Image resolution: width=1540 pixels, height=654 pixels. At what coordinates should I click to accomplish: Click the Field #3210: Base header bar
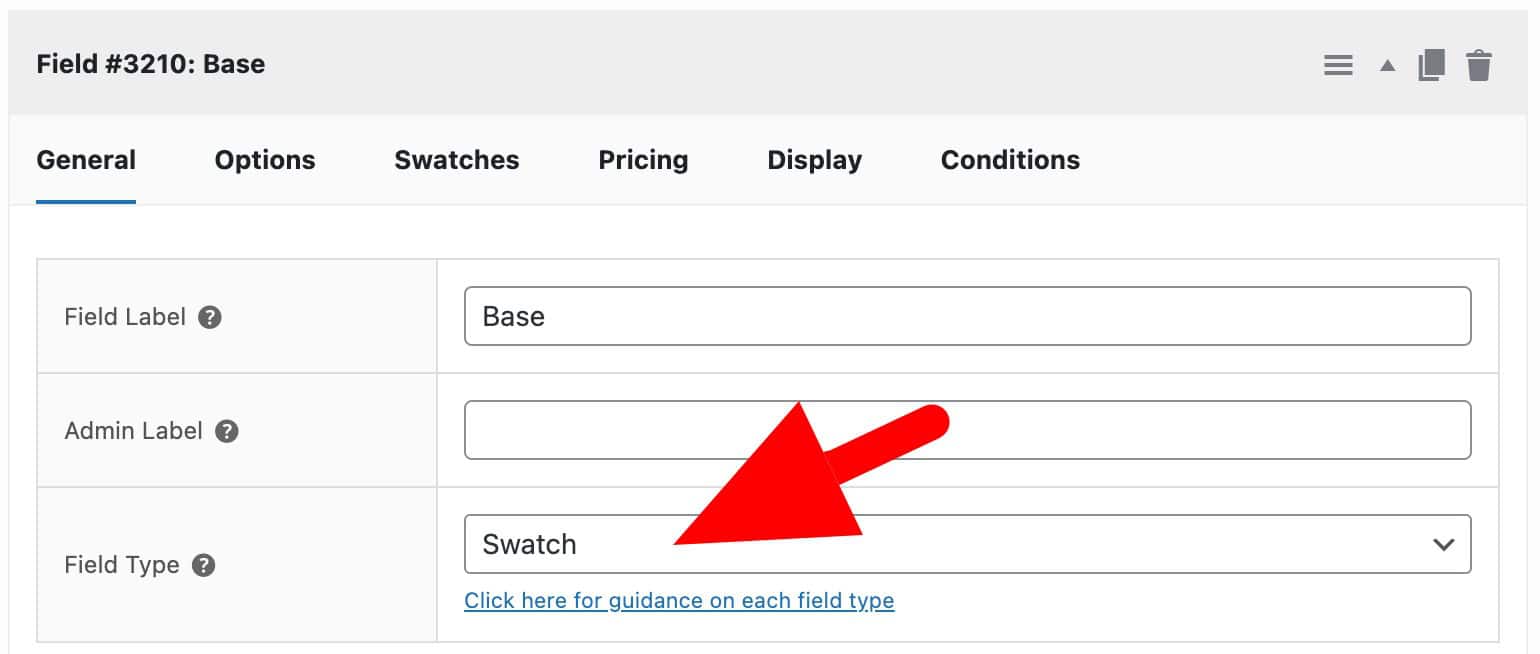(150, 64)
